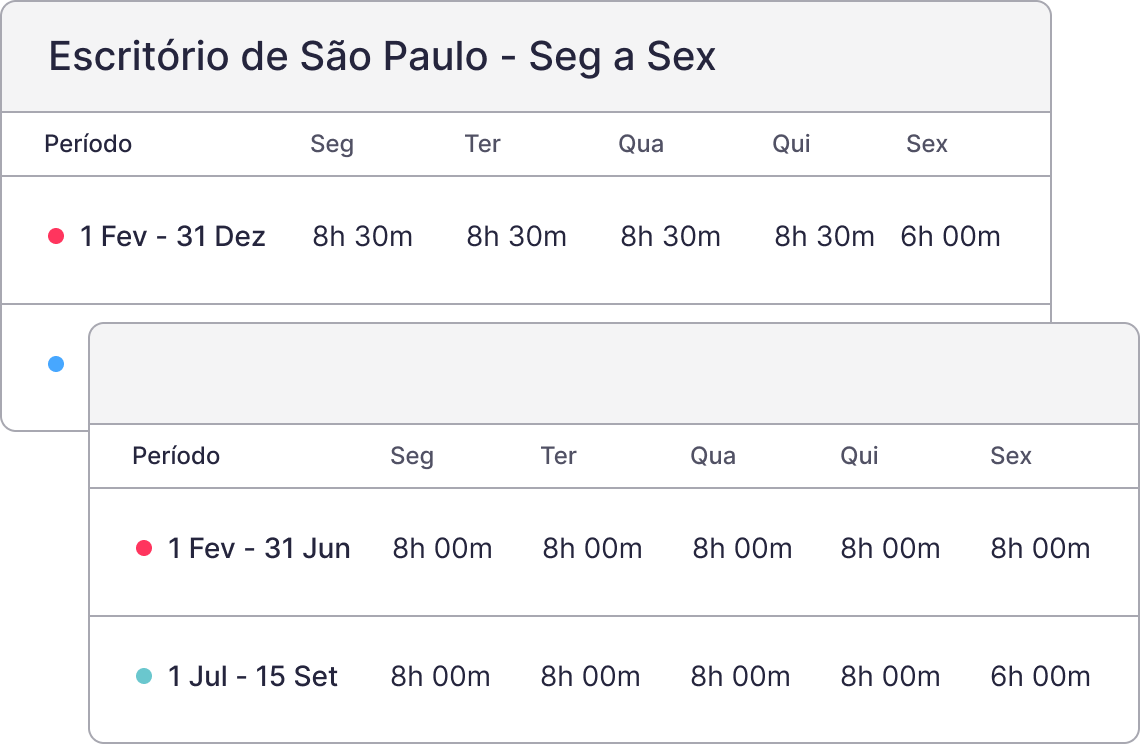Select the Escritório de São Paulo title
This screenshot has height=744, width=1140.
point(382,57)
